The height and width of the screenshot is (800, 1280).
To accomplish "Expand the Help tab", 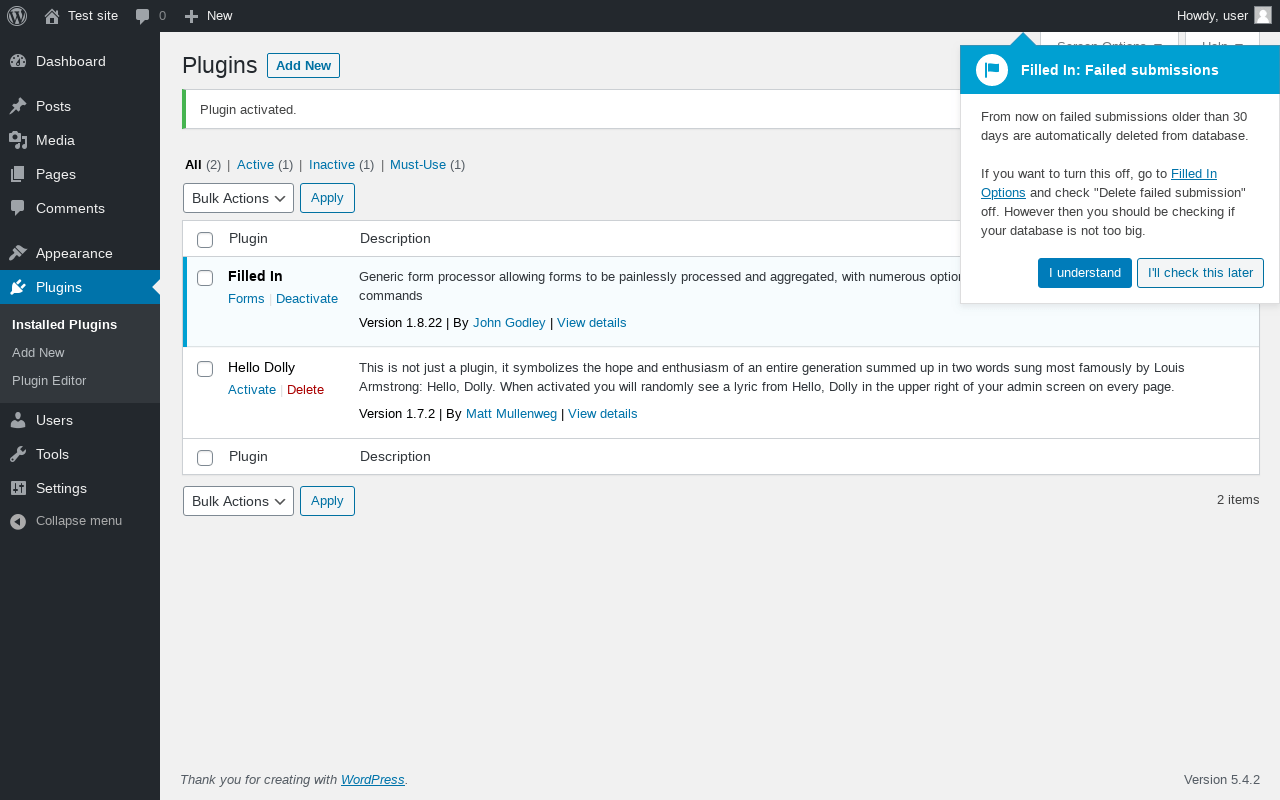I will click(1222, 39).
